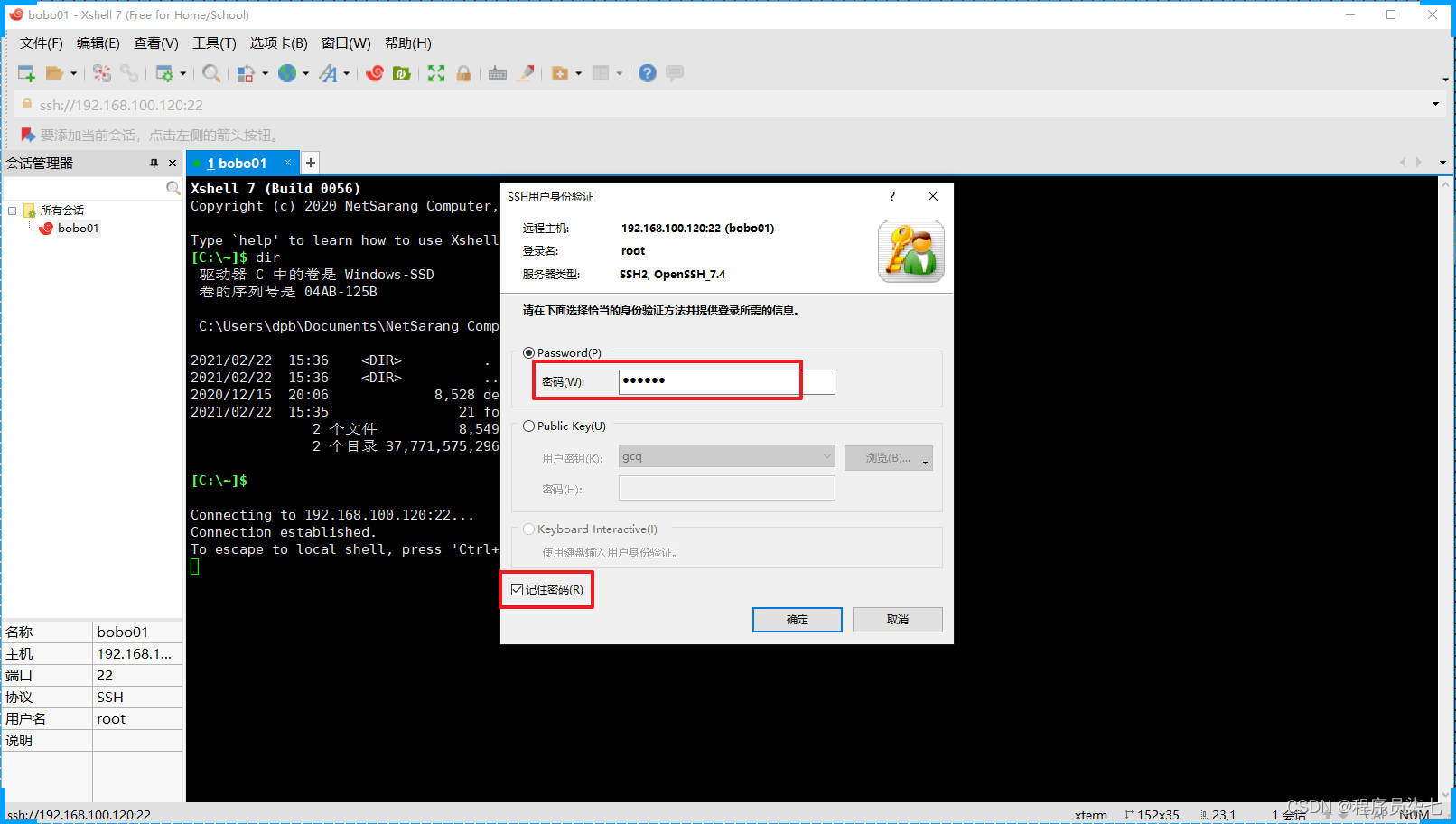This screenshot has height=824, width=1456.
Task: Click the 浏览(B)... browse button
Action: click(x=889, y=458)
